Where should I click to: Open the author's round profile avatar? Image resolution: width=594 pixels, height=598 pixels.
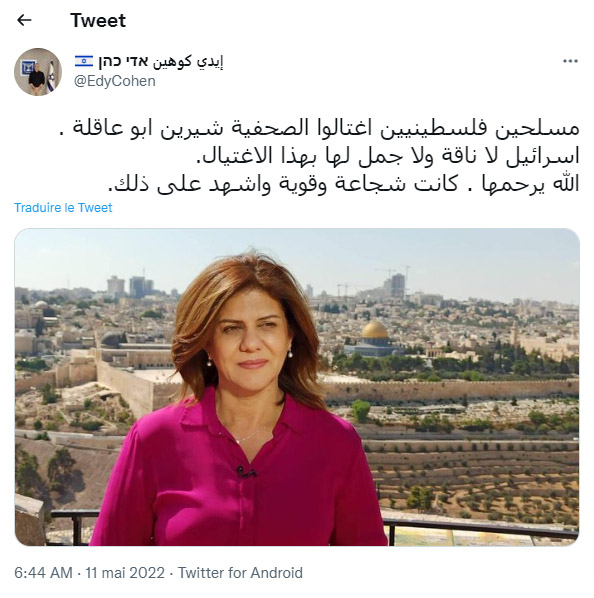(x=38, y=72)
